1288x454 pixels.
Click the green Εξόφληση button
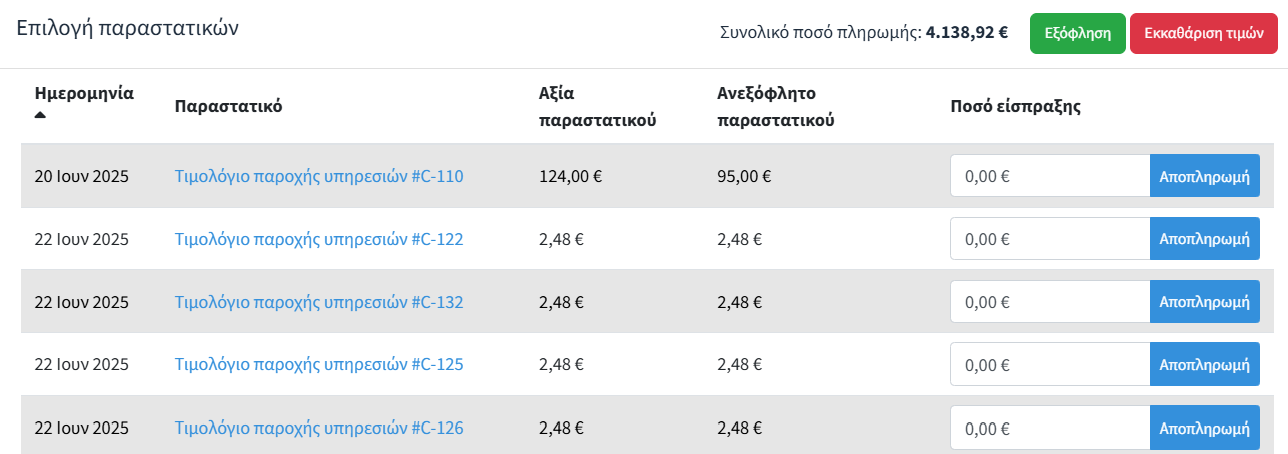[1077, 33]
